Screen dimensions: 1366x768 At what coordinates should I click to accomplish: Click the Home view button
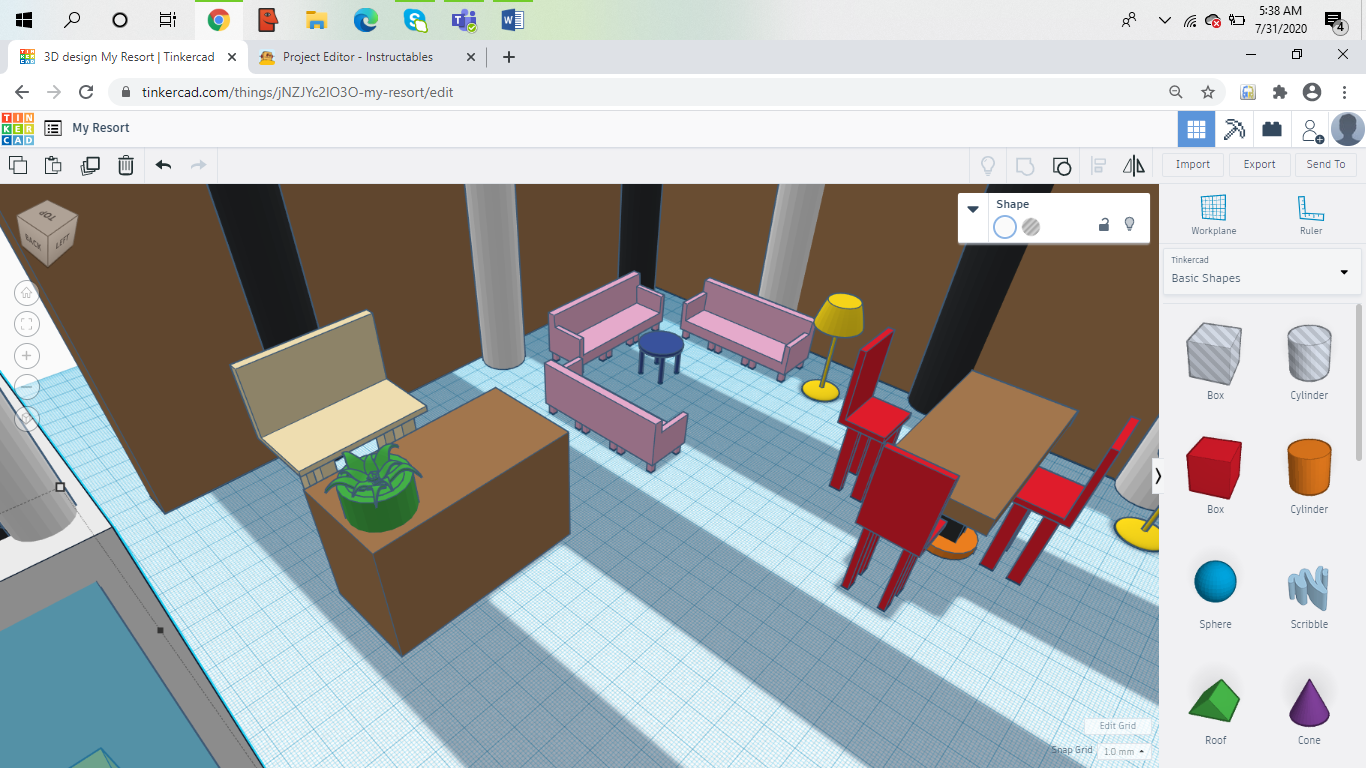tap(27, 292)
